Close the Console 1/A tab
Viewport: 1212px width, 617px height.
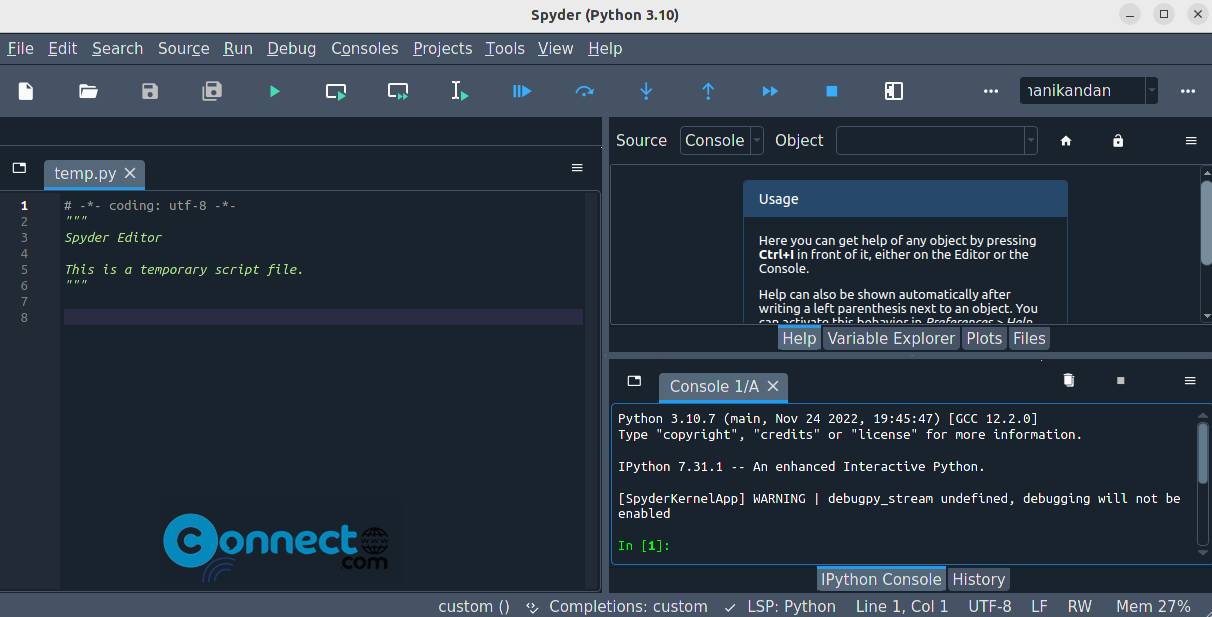tap(773, 386)
